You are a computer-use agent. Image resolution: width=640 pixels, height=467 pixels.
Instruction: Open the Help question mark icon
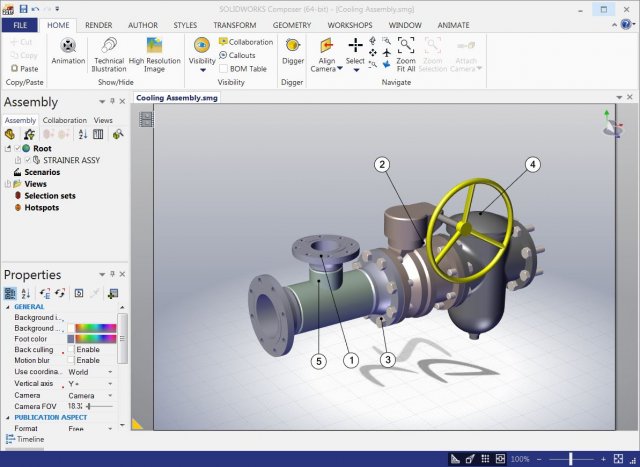[626, 24]
